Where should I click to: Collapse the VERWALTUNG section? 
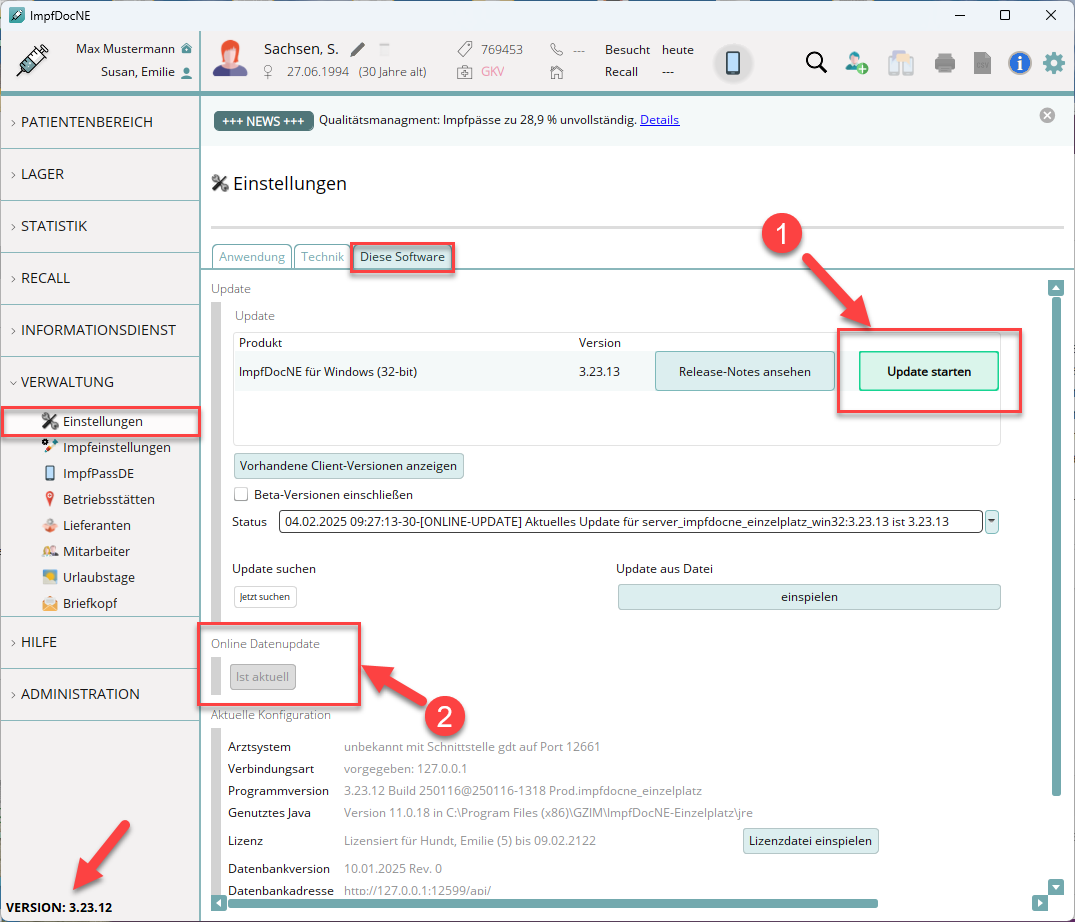click(x=100, y=382)
